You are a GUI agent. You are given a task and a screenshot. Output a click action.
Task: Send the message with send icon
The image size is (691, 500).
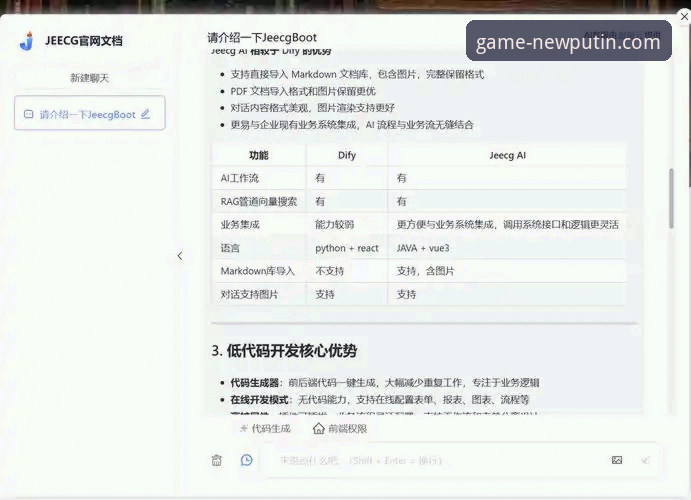[646, 460]
